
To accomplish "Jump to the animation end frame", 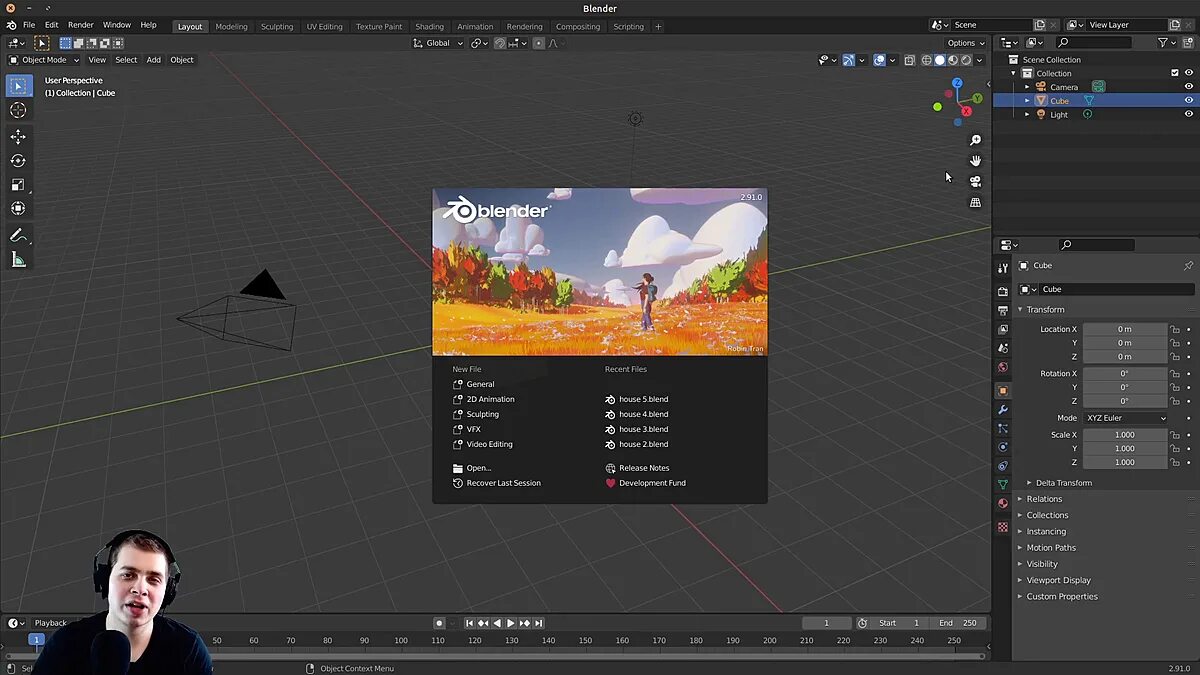I will [x=539, y=623].
